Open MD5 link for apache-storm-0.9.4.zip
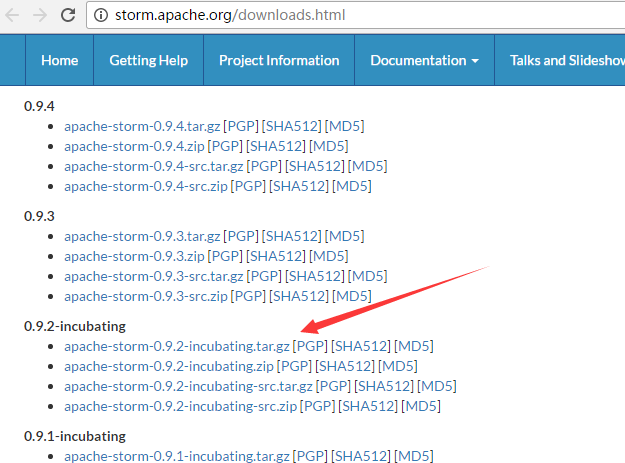Screen dimensions: 625x463 click(x=329, y=146)
